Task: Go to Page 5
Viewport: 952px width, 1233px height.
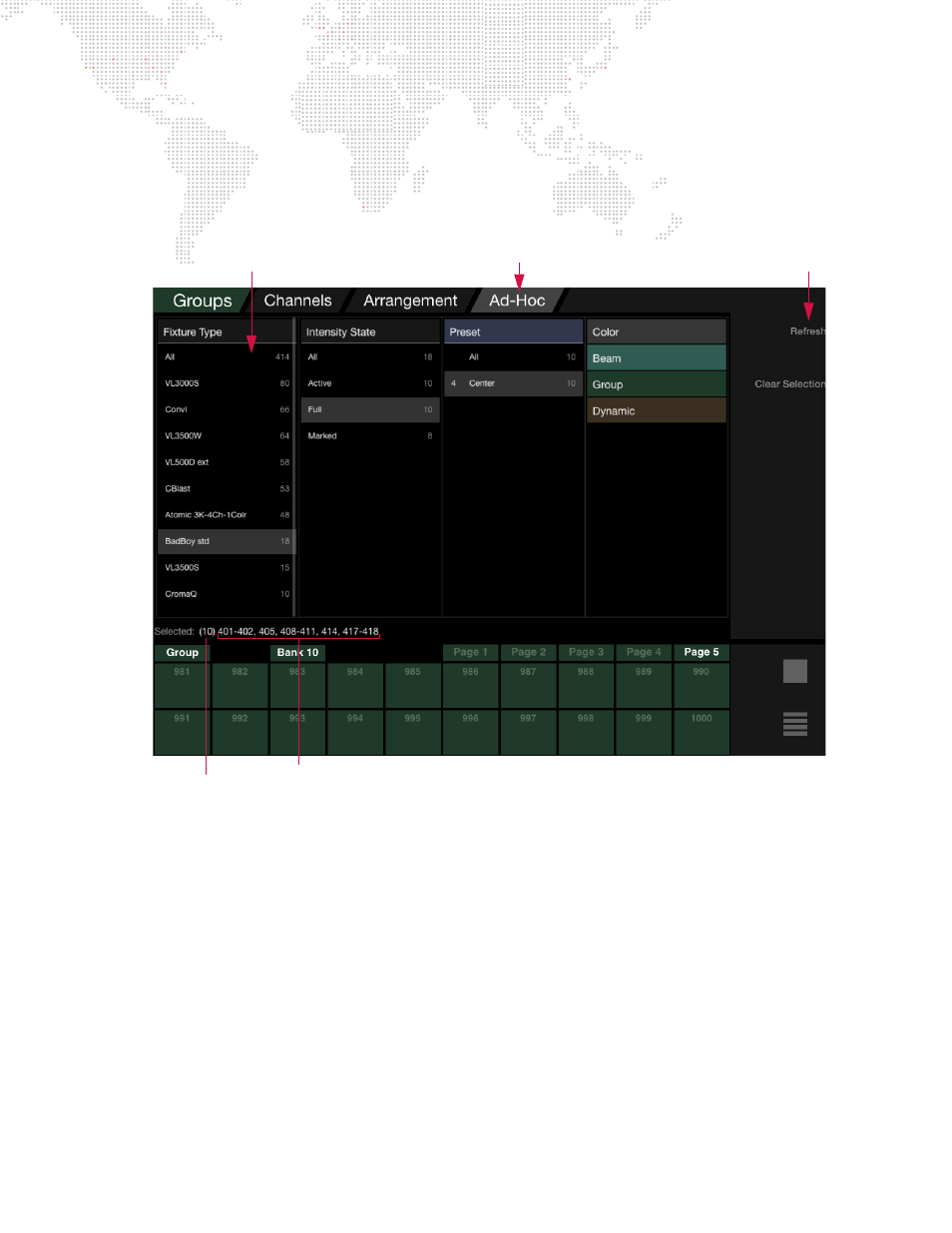Action: pos(702,652)
